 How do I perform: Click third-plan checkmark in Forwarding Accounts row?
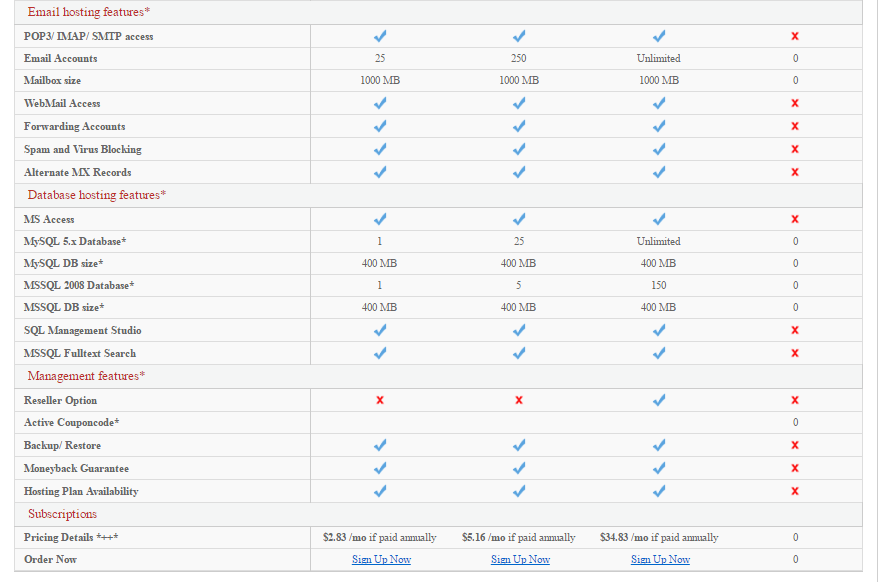[x=659, y=126]
